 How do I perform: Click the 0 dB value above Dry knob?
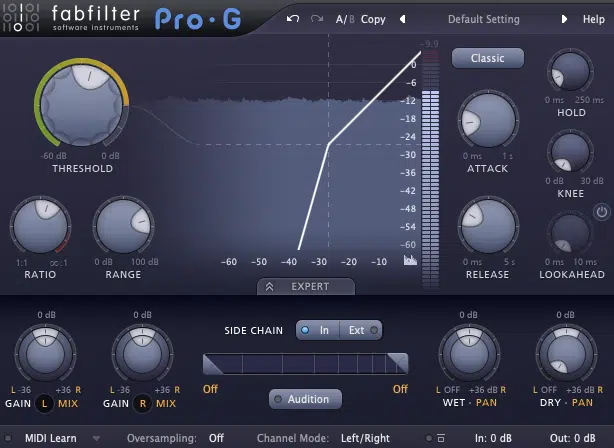tap(565, 315)
